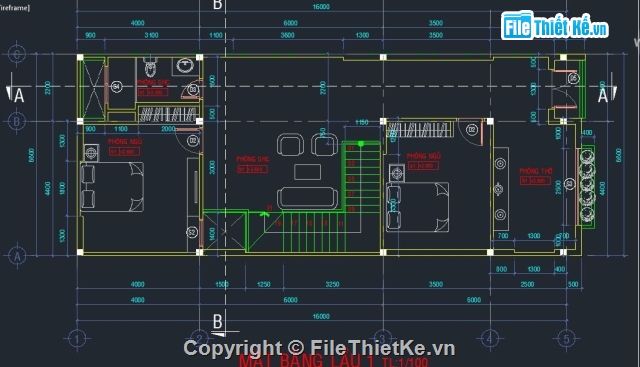Select the double bed in left bedroom

(112, 187)
